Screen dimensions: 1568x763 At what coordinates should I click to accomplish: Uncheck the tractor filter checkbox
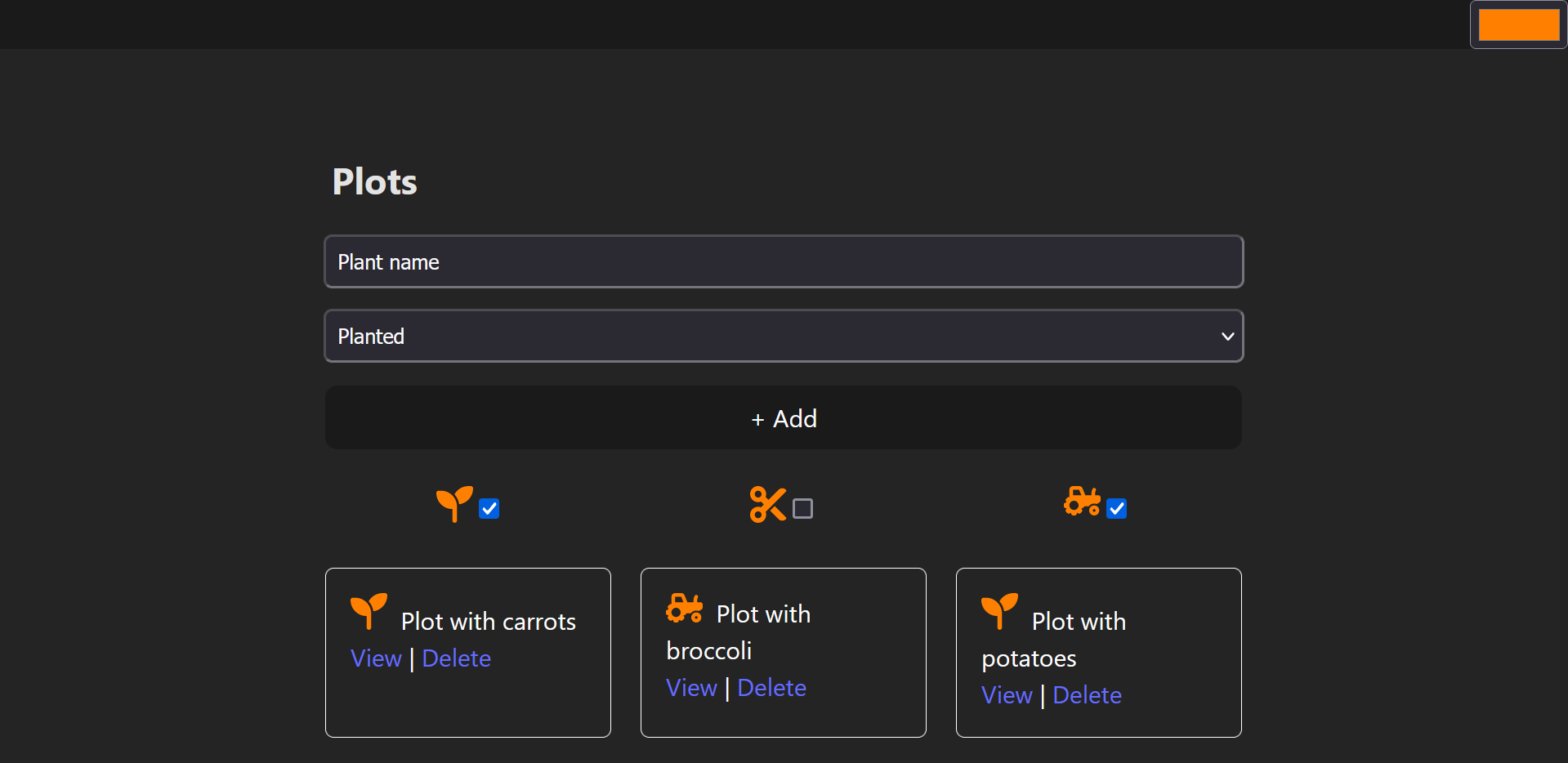(1117, 509)
